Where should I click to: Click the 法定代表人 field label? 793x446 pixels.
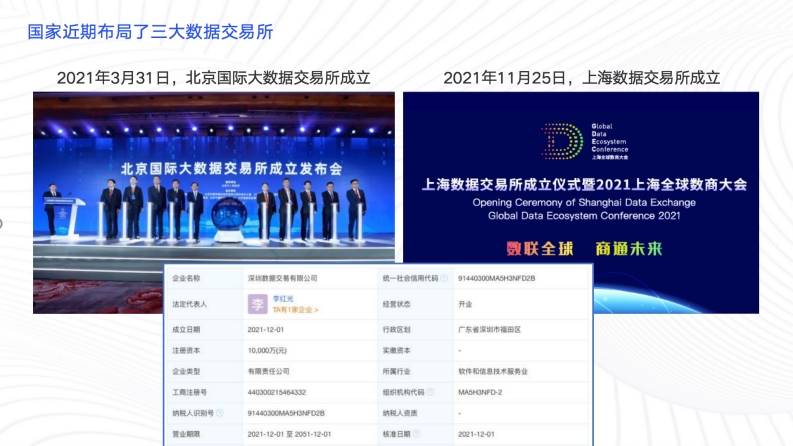pos(190,304)
